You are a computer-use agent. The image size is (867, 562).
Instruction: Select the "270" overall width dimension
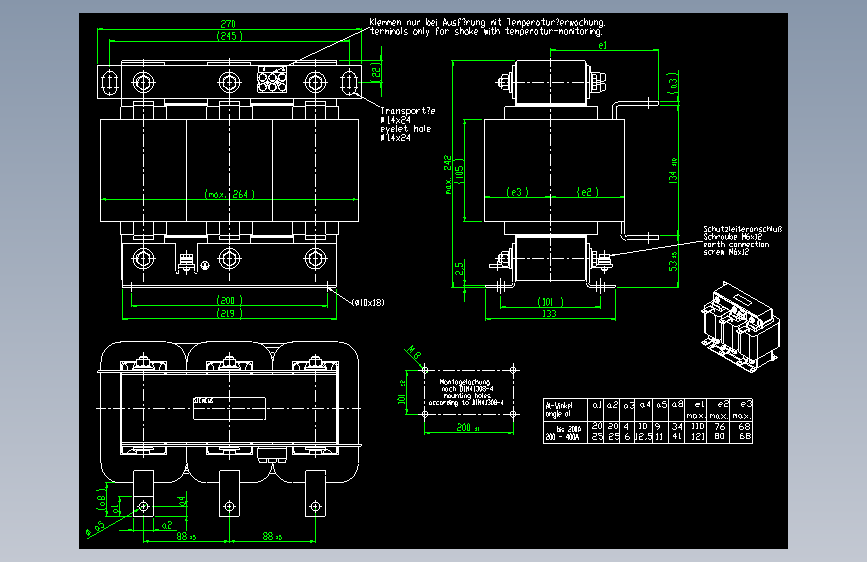pyautogui.click(x=228, y=24)
